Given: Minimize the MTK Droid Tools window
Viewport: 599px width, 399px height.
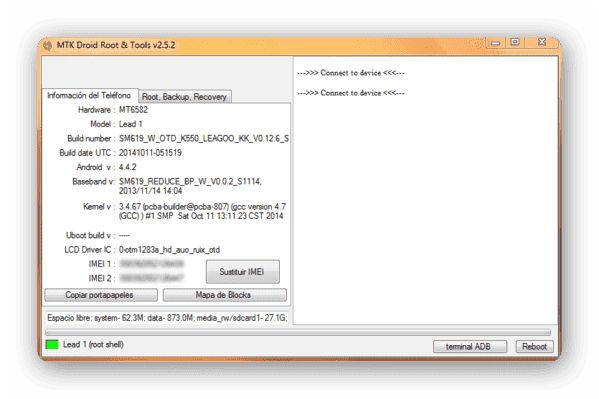Looking at the screenshot, I should pyautogui.click(x=495, y=42).
